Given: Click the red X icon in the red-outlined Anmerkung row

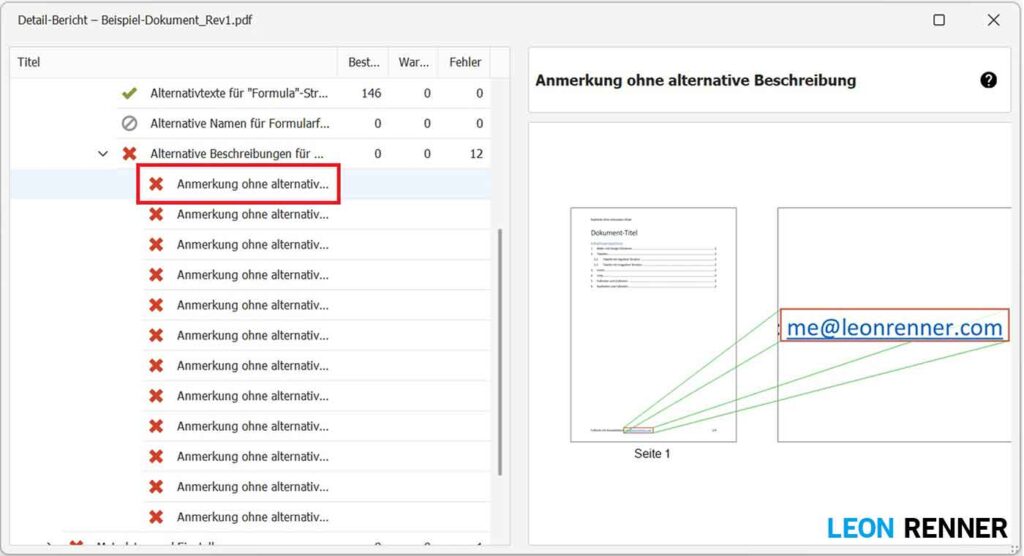Looking at the screenshot, I should point(156,184).
